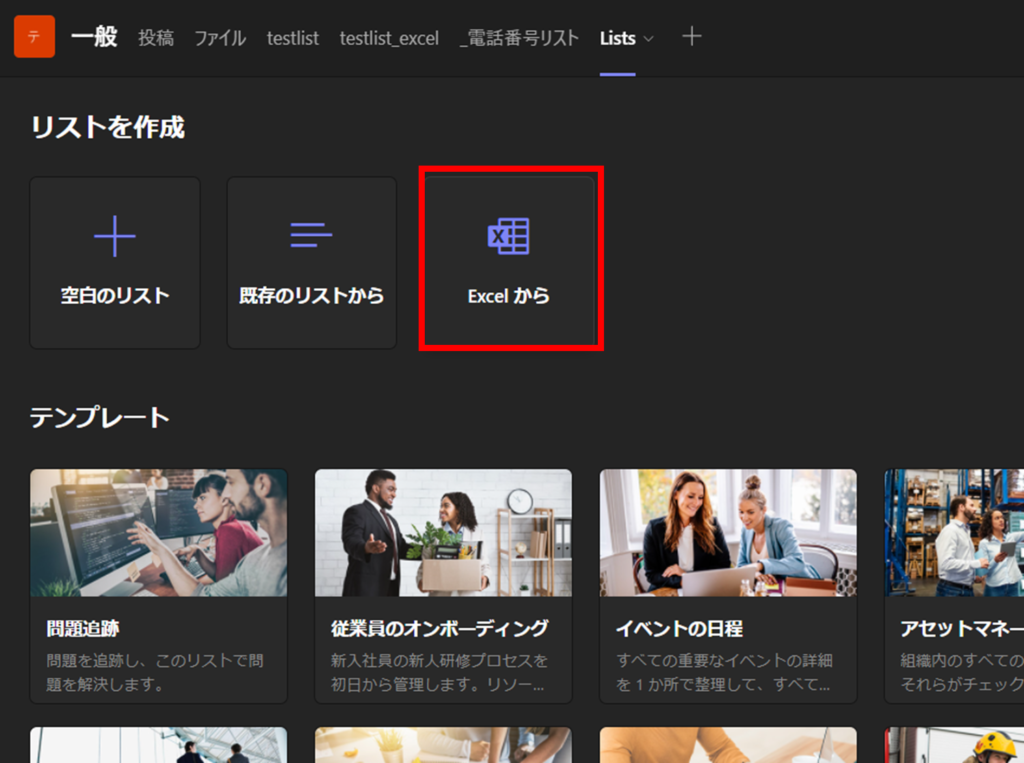The height and width of the screenshot is (763, 1024).
Task: Expand the Lists tab dropdown chevron
Action: (x=648, y=39)
